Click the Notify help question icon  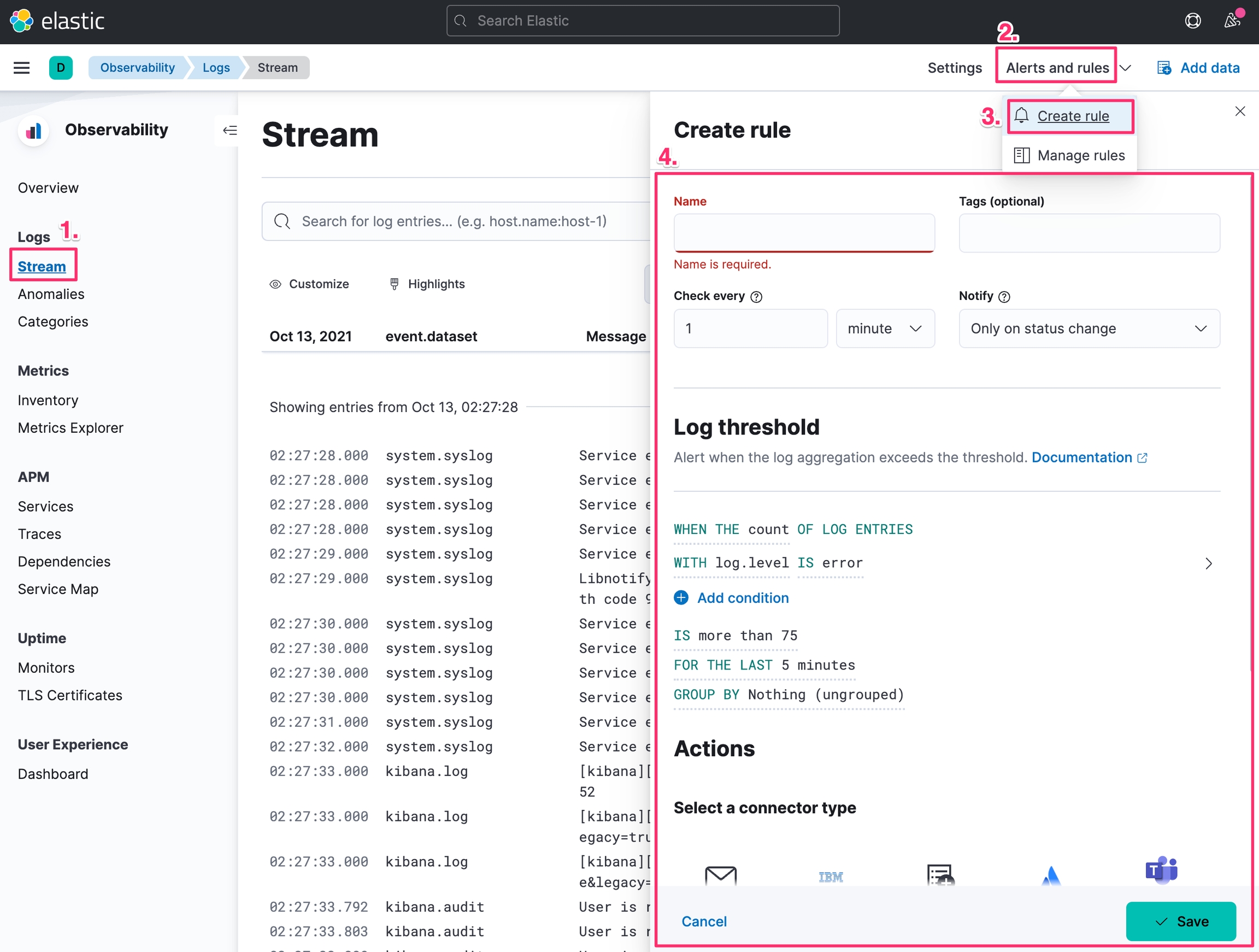click(1004, 297)
